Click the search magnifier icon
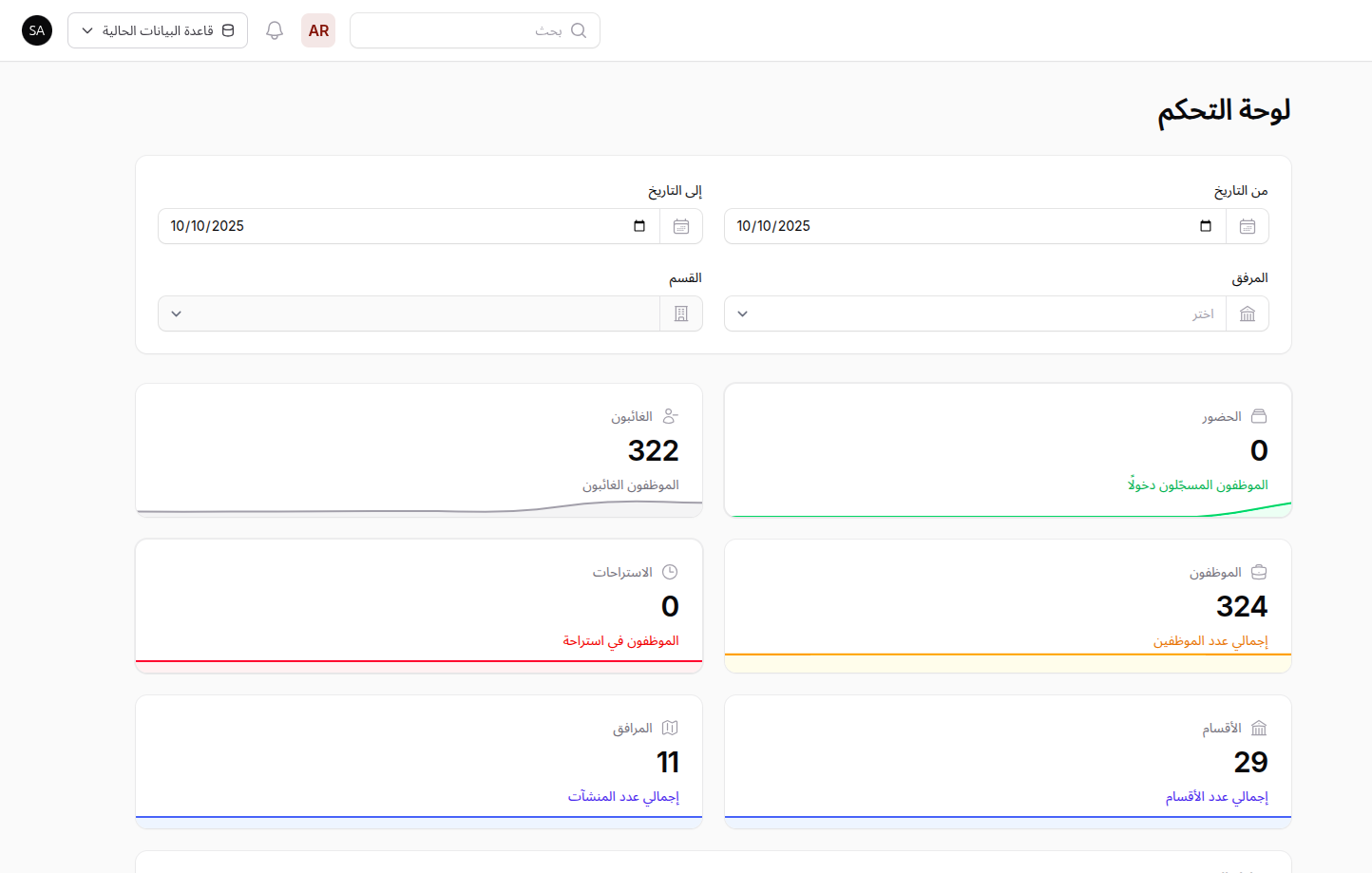The height and width of the screenshot is (873, 1372). click(x=579, y=30)
